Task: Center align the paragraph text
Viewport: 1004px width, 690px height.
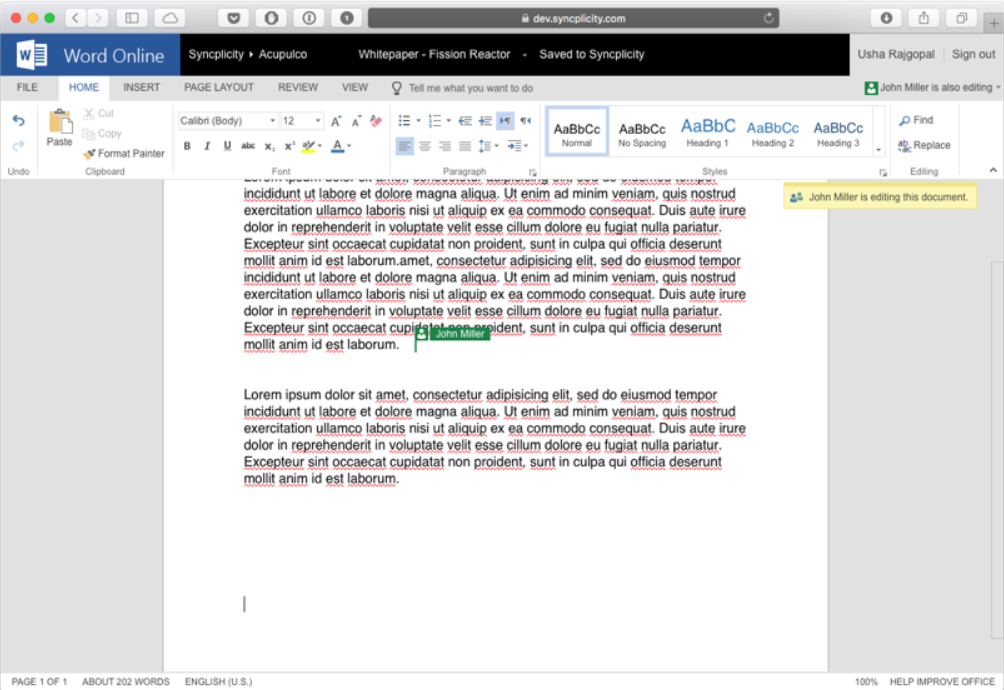Action: (x=425, y=146)
